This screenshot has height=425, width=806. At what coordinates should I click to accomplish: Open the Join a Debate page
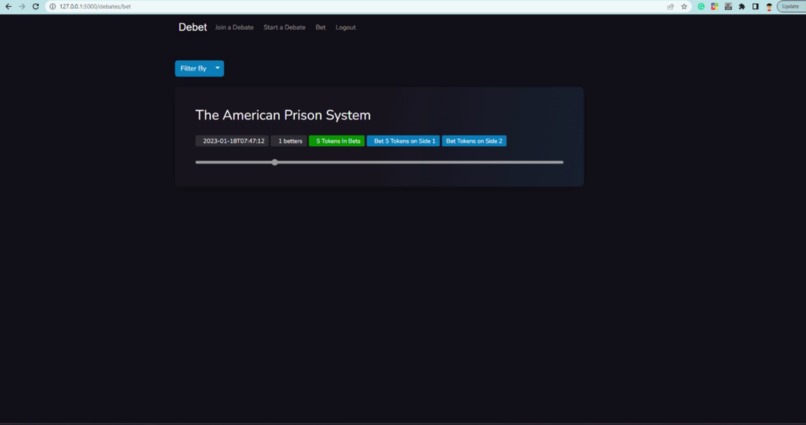click(x=234, y=27)
